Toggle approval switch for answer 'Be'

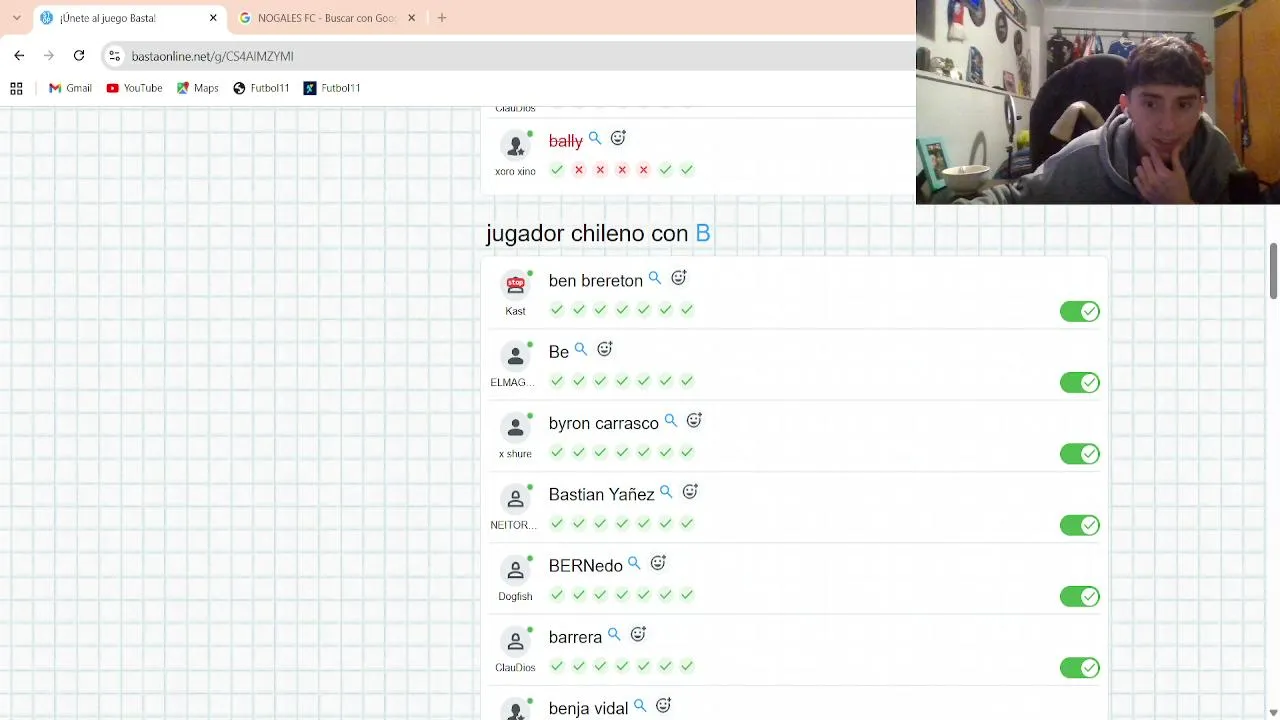pyautogui.click(x=1080, y=383)
